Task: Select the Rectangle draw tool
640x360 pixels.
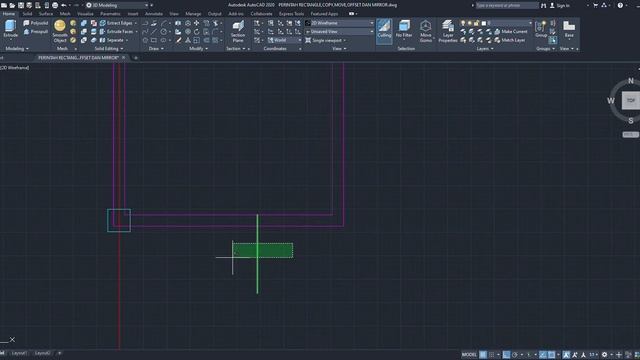Action: click(x=154, y=40)
